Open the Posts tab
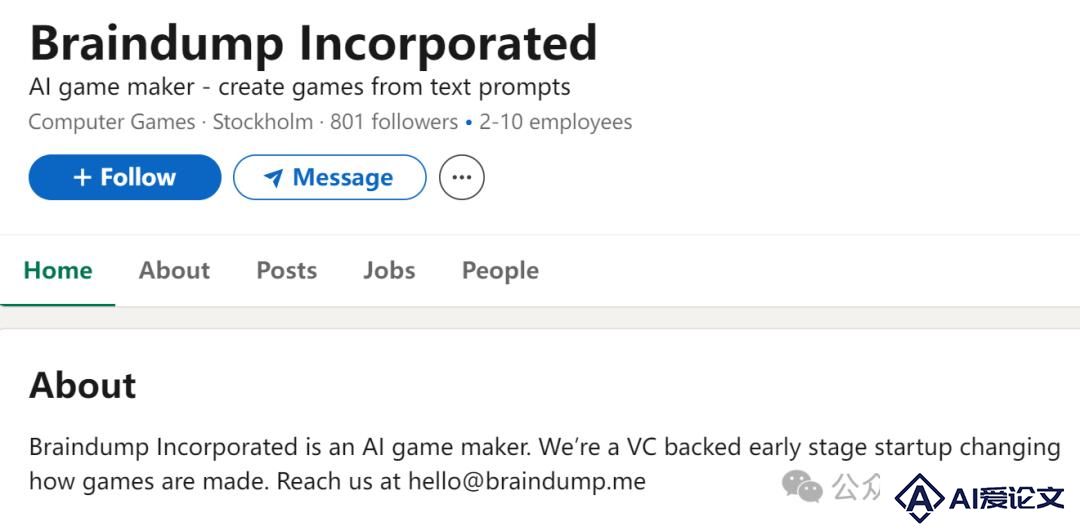Screen dimensions: 1080x531 click(x=287, y=270)
